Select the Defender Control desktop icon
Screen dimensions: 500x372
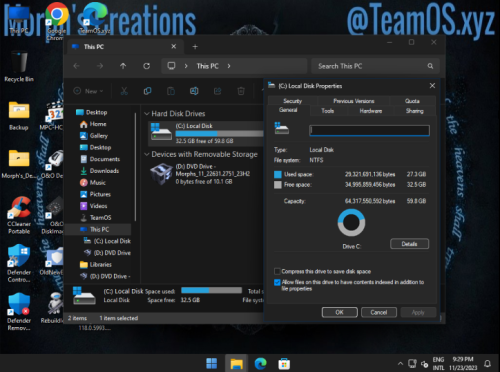[x=19, y=263]
